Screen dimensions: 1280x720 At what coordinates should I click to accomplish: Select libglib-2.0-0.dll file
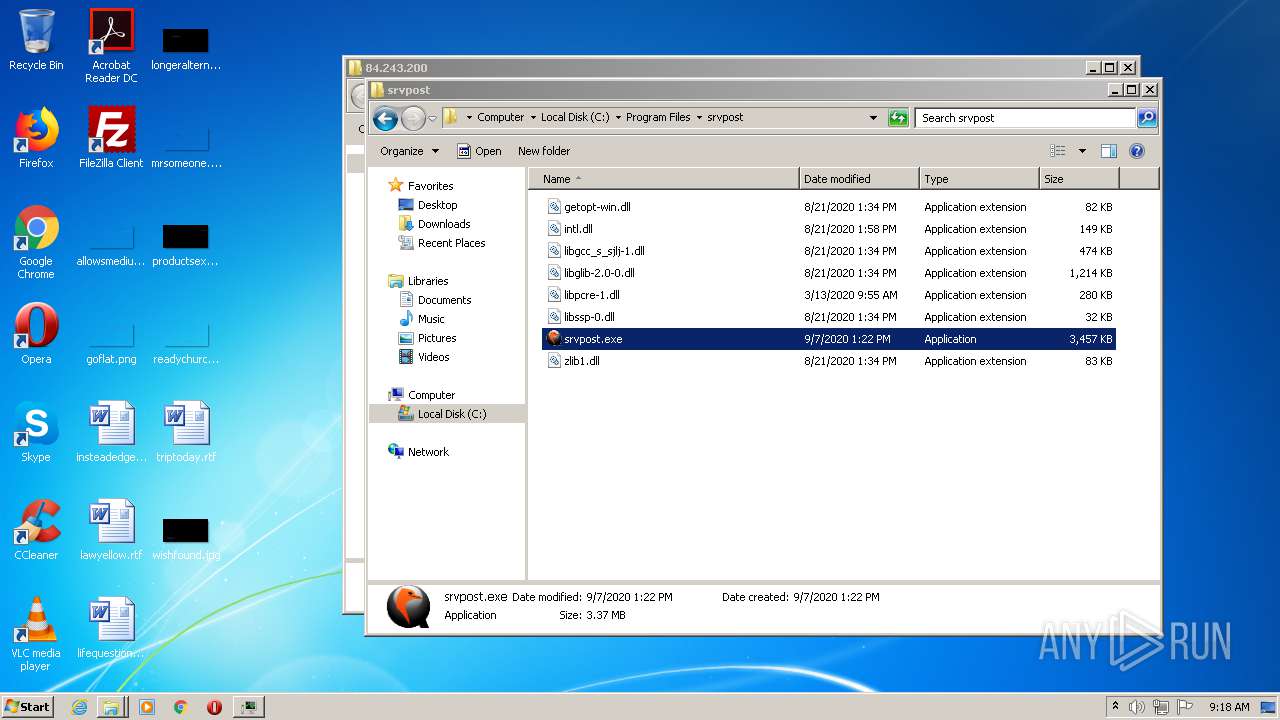[x=829, y=273]
